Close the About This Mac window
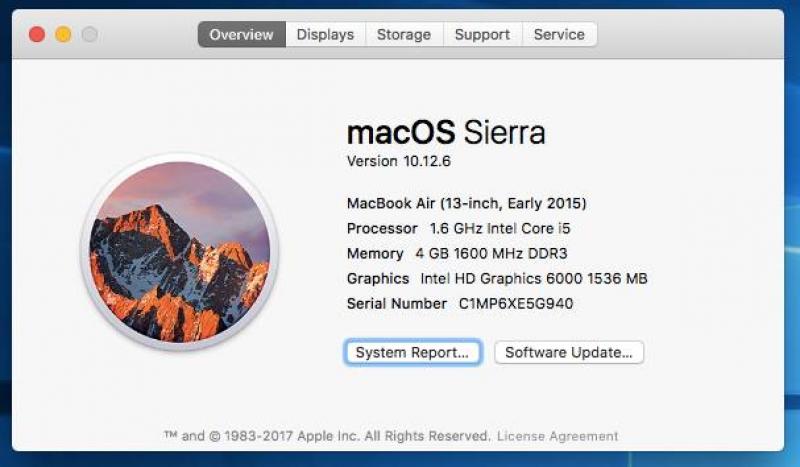800x467 pixels. coord(37,35)
